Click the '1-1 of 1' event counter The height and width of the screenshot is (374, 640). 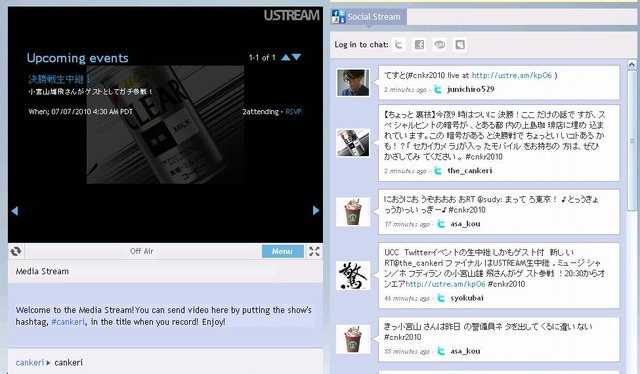(262, 58)
